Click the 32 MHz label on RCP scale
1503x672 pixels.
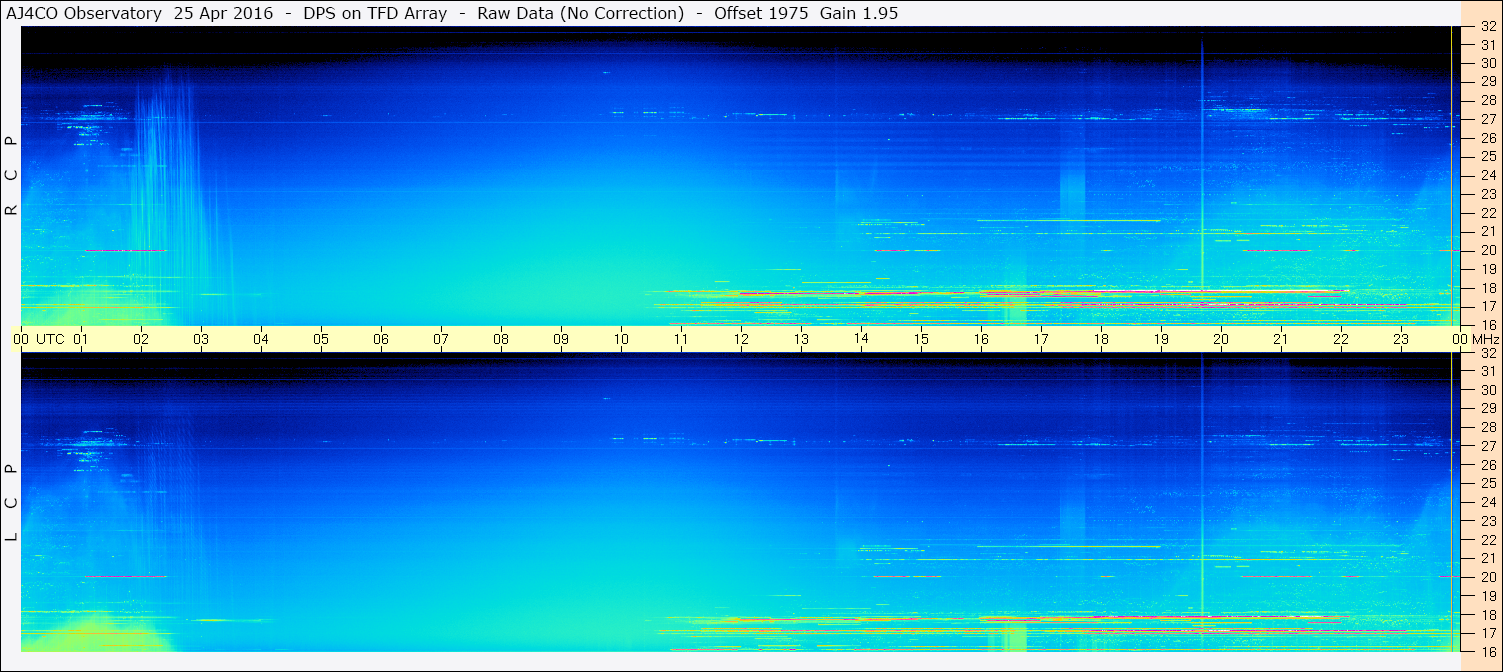(x=1487, y=27)
